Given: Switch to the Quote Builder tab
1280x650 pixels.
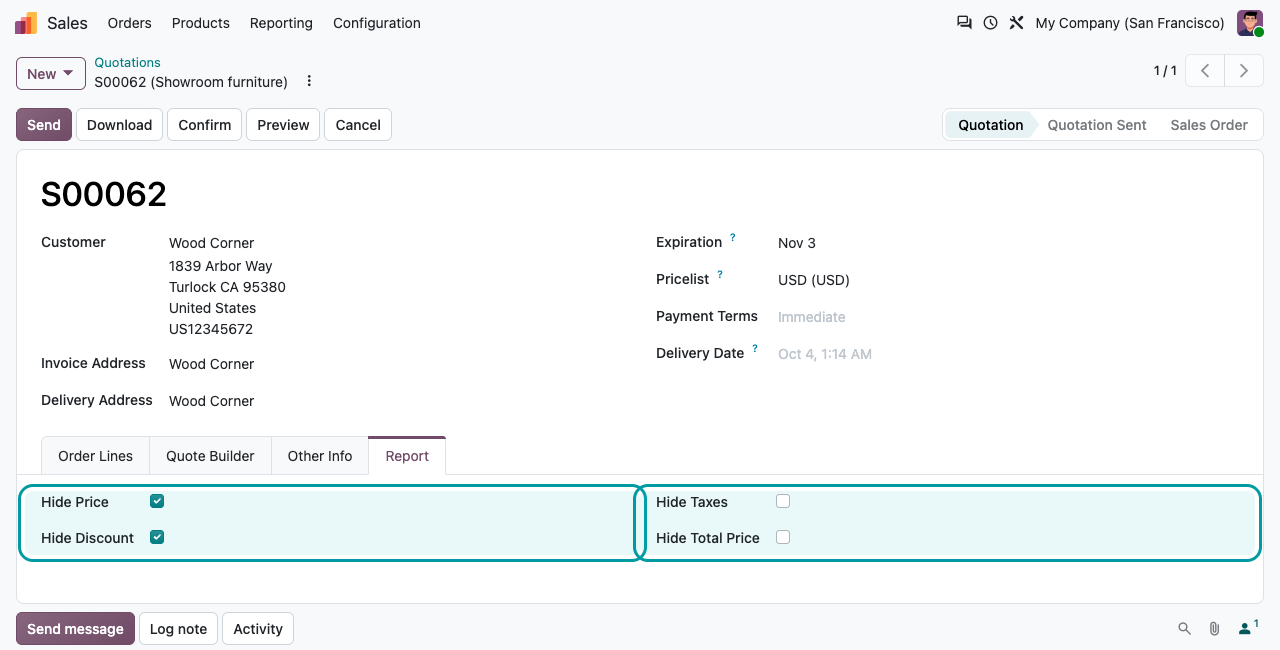Looking at the screenshot, I should pyautogui.click(x=210, y=456).
